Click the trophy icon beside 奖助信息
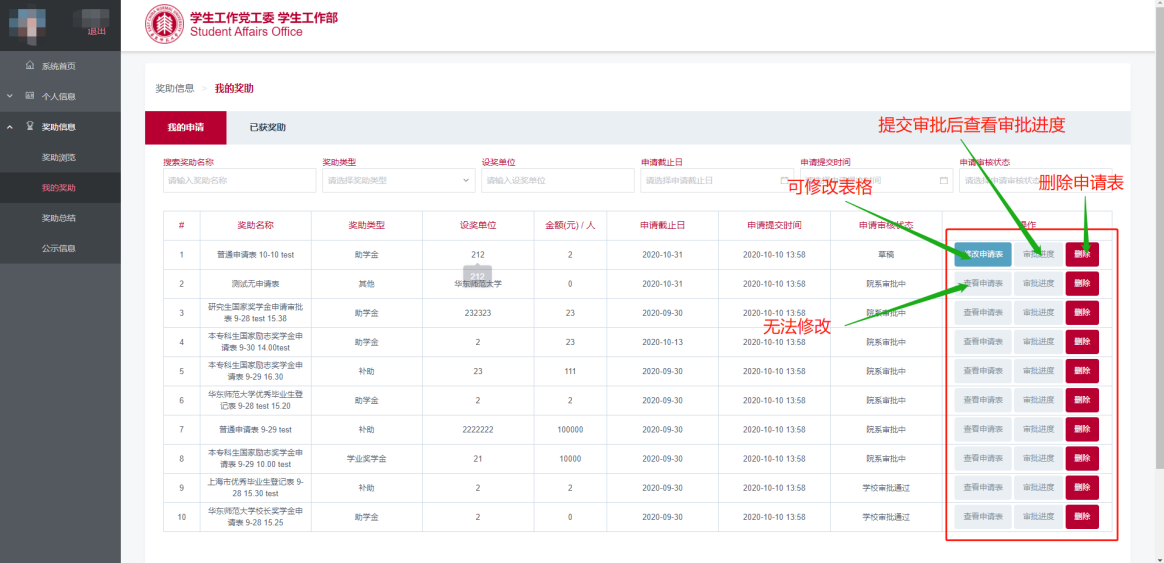 click(x=29, y=127)
